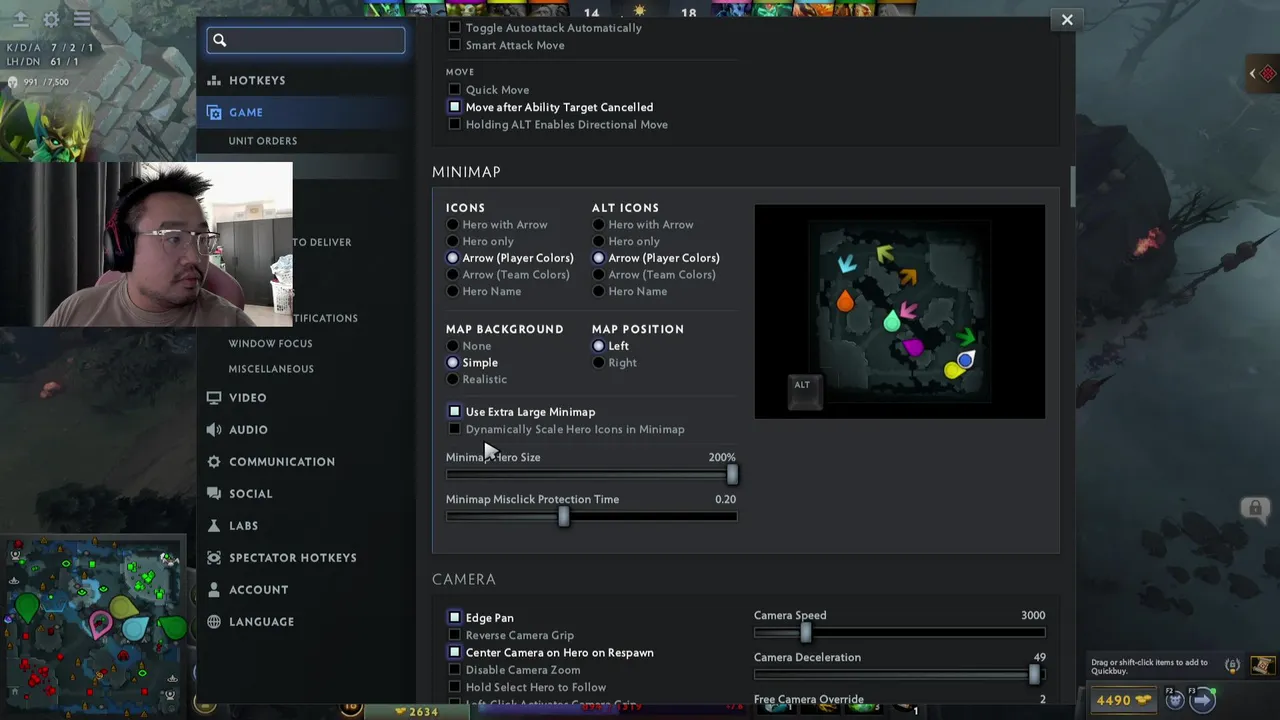Click the Audio speaker icon in sidebar
The width and height of the screenshot is (1280, 720).
pos(214,429)
